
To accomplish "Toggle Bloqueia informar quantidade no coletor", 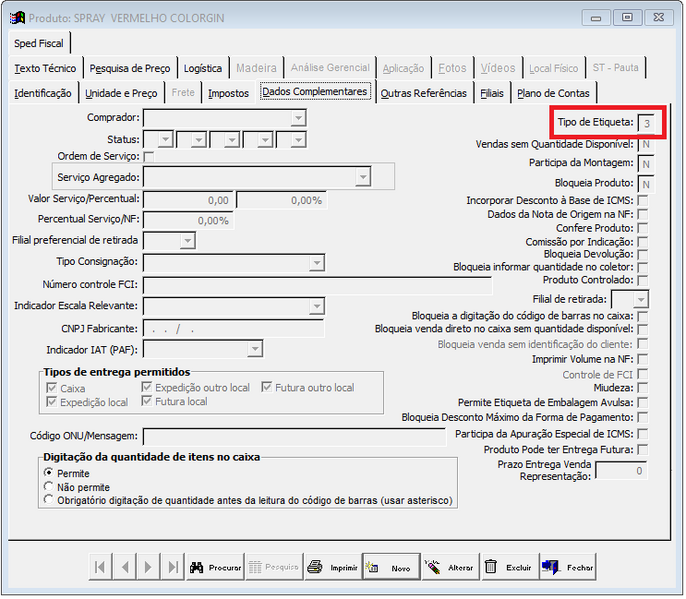I will click(x=643, y=268).
